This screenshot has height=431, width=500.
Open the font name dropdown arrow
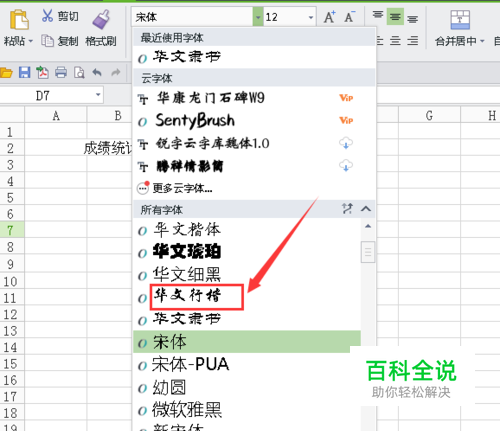coord(258,17)
